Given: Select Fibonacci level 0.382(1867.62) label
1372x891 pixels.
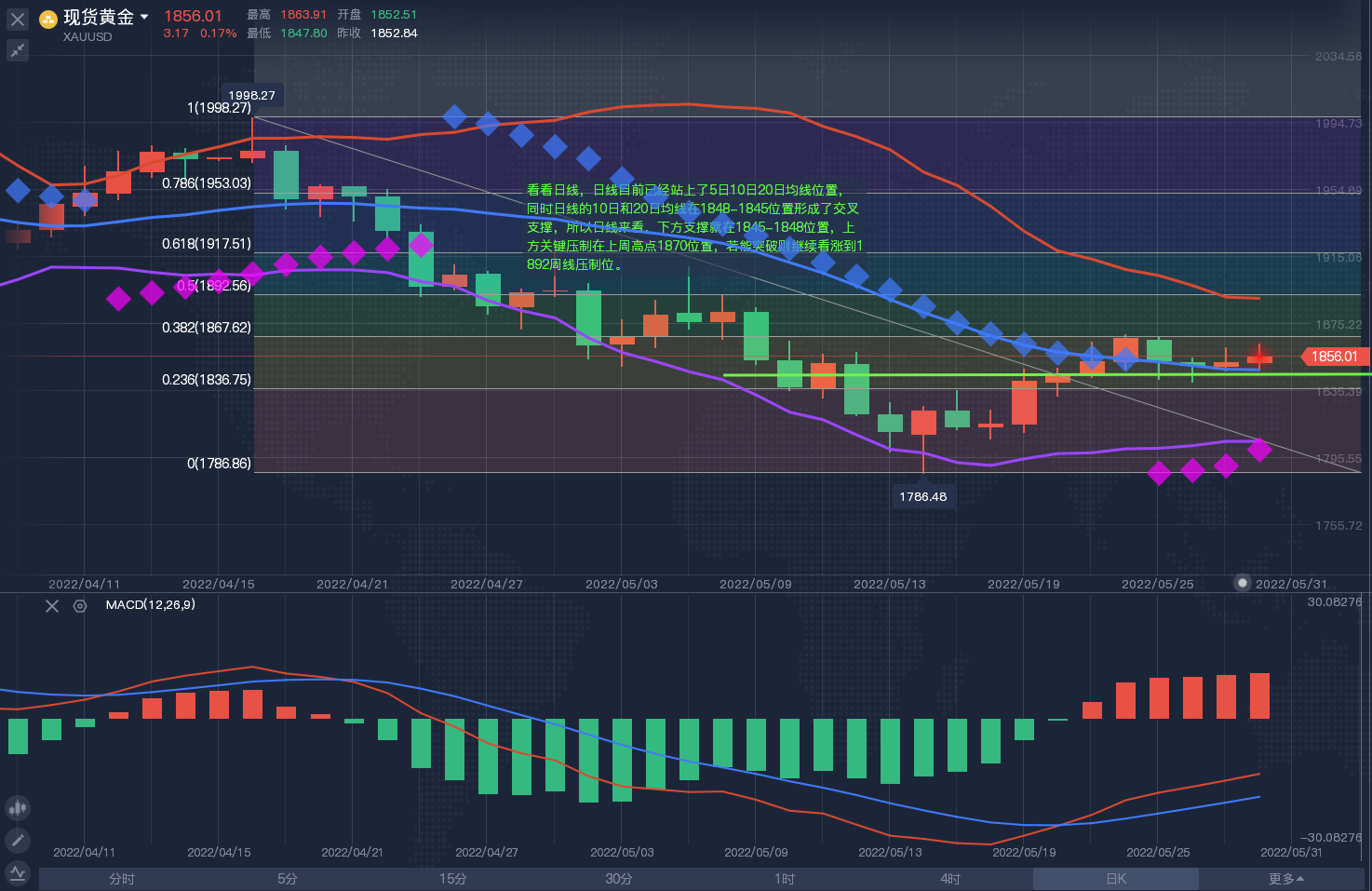Looking at the screenshot, I should pos(207,328).
